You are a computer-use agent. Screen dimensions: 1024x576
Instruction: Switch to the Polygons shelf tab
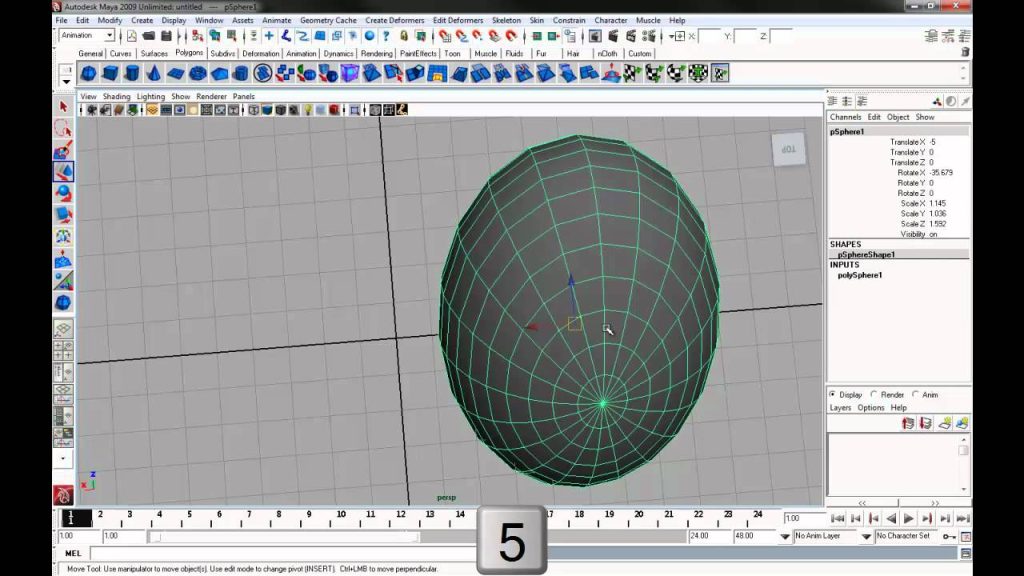[x=189, y=53]
